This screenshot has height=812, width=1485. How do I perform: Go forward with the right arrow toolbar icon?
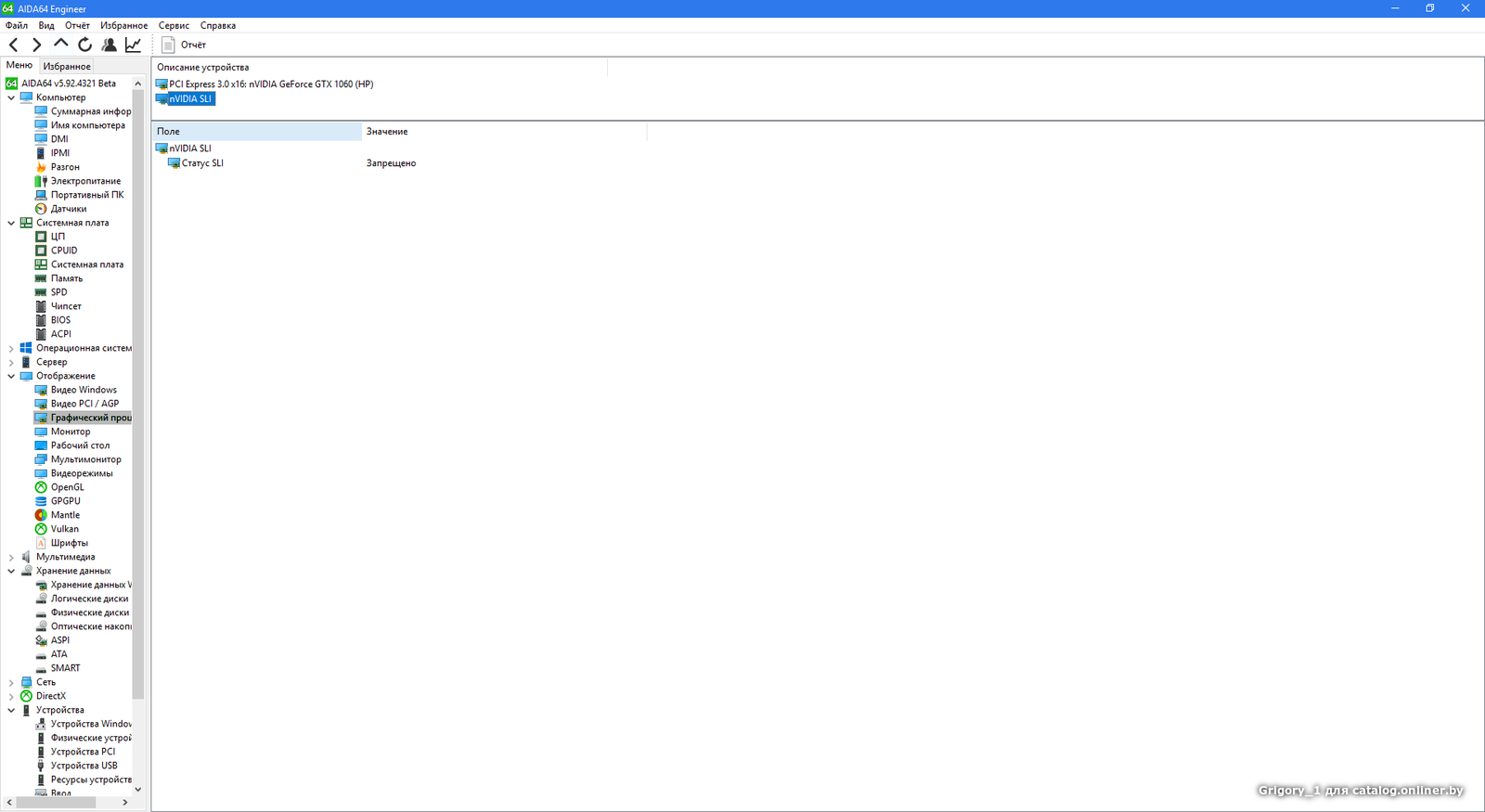pyautogui.click(x=37, y=45)
